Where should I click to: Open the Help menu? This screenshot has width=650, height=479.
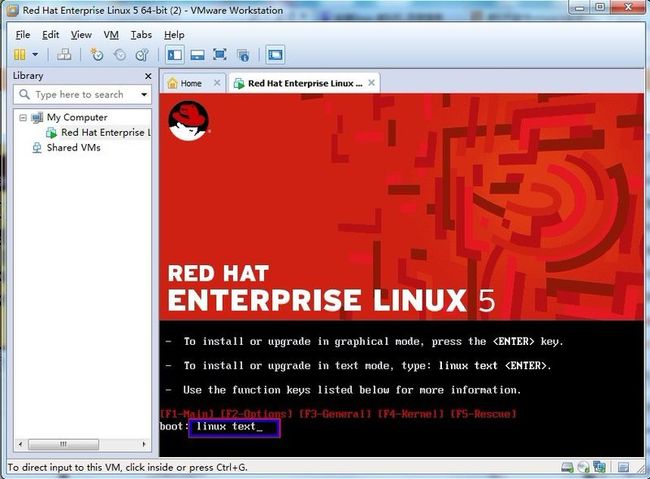[174, 35]
